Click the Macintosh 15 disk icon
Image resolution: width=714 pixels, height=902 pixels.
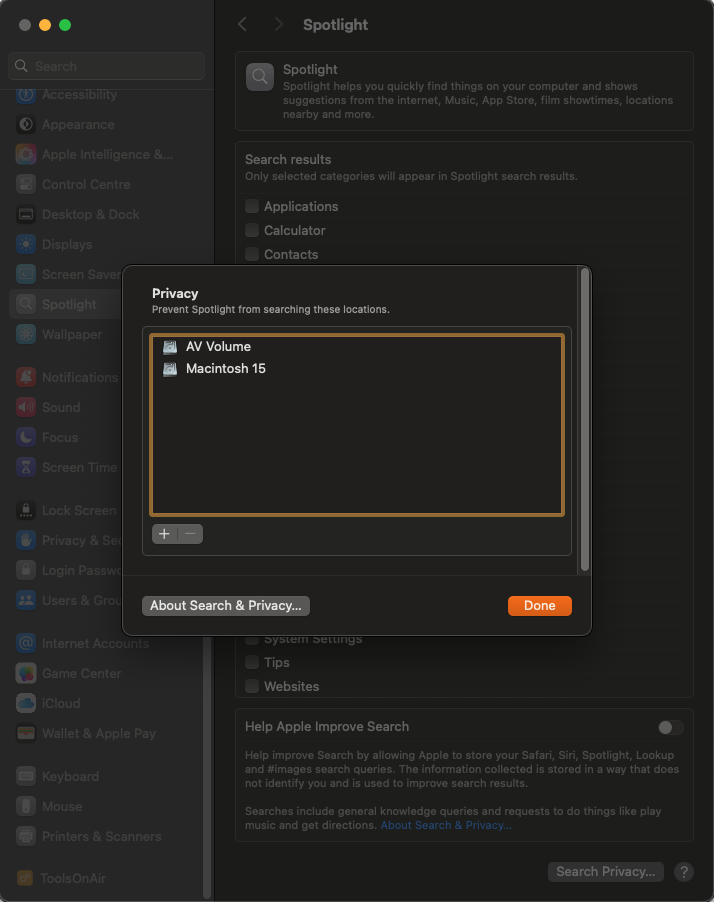tap(170, 369)
